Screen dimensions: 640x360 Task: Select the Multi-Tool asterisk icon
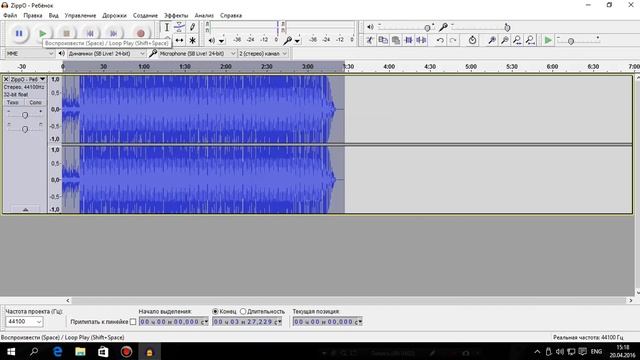pos(192,40)
